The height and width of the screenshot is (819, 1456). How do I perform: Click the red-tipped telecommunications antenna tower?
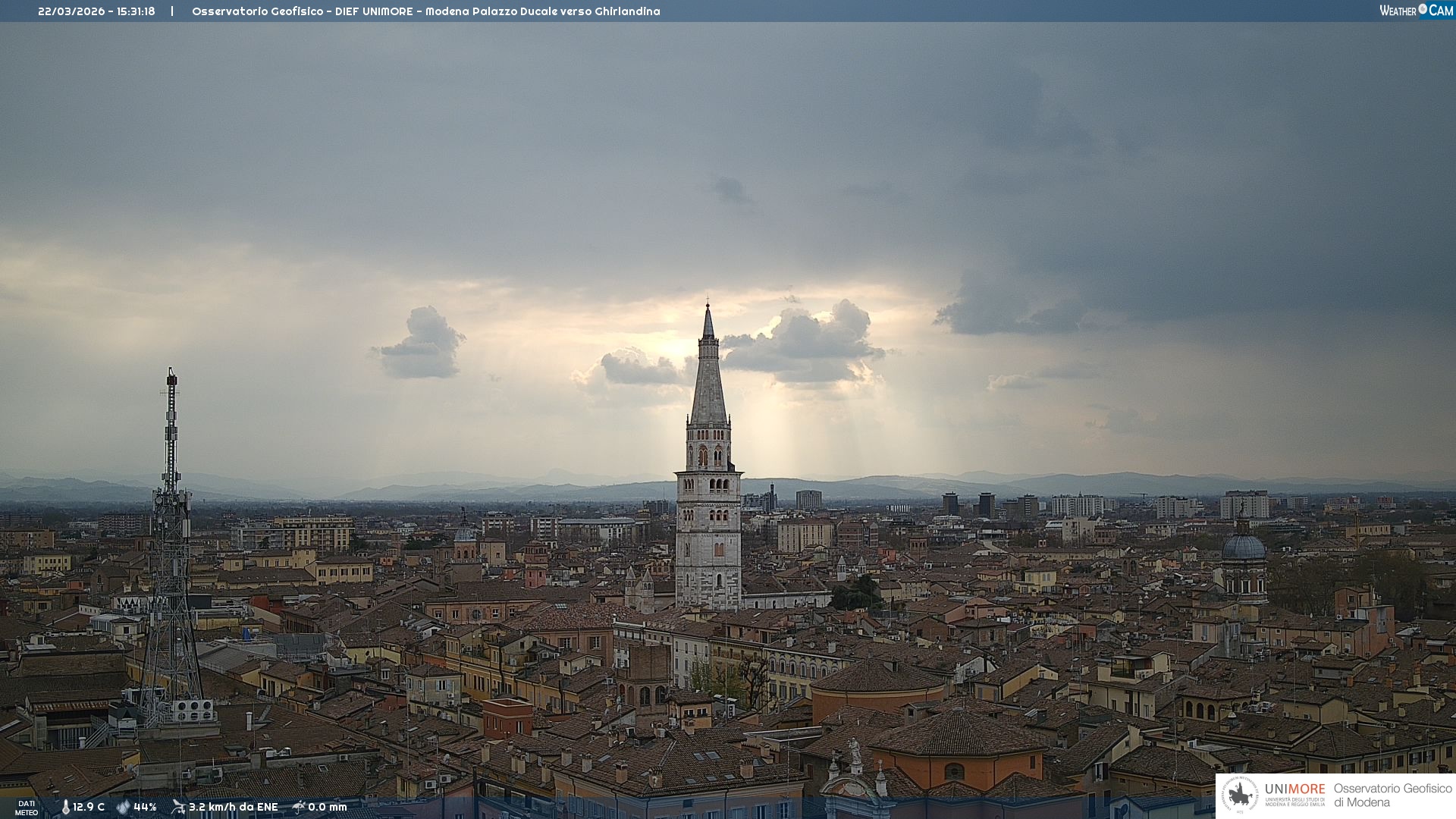171,531
